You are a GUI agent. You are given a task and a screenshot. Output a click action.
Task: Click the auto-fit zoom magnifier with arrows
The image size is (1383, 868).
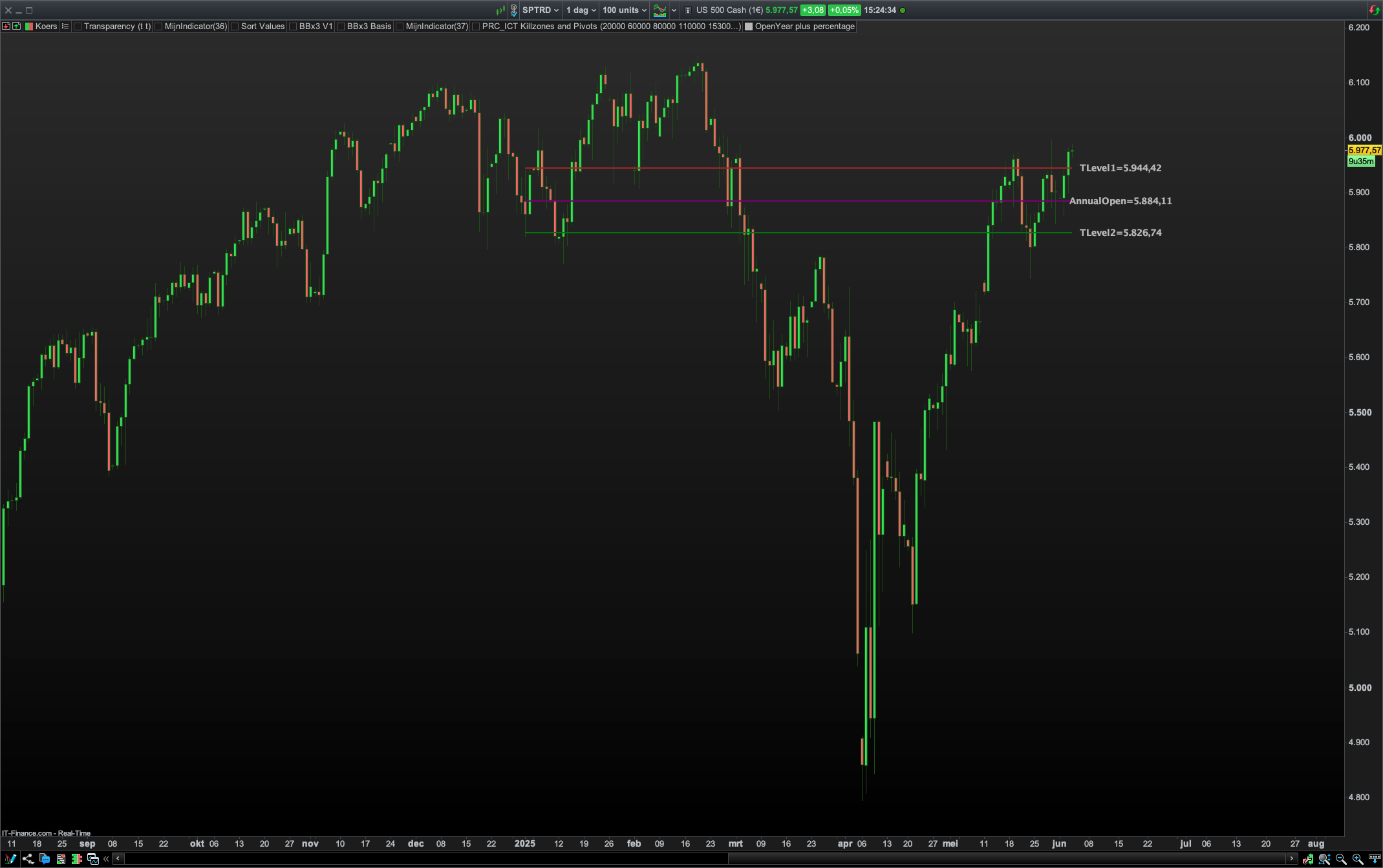pos(1324,859)
